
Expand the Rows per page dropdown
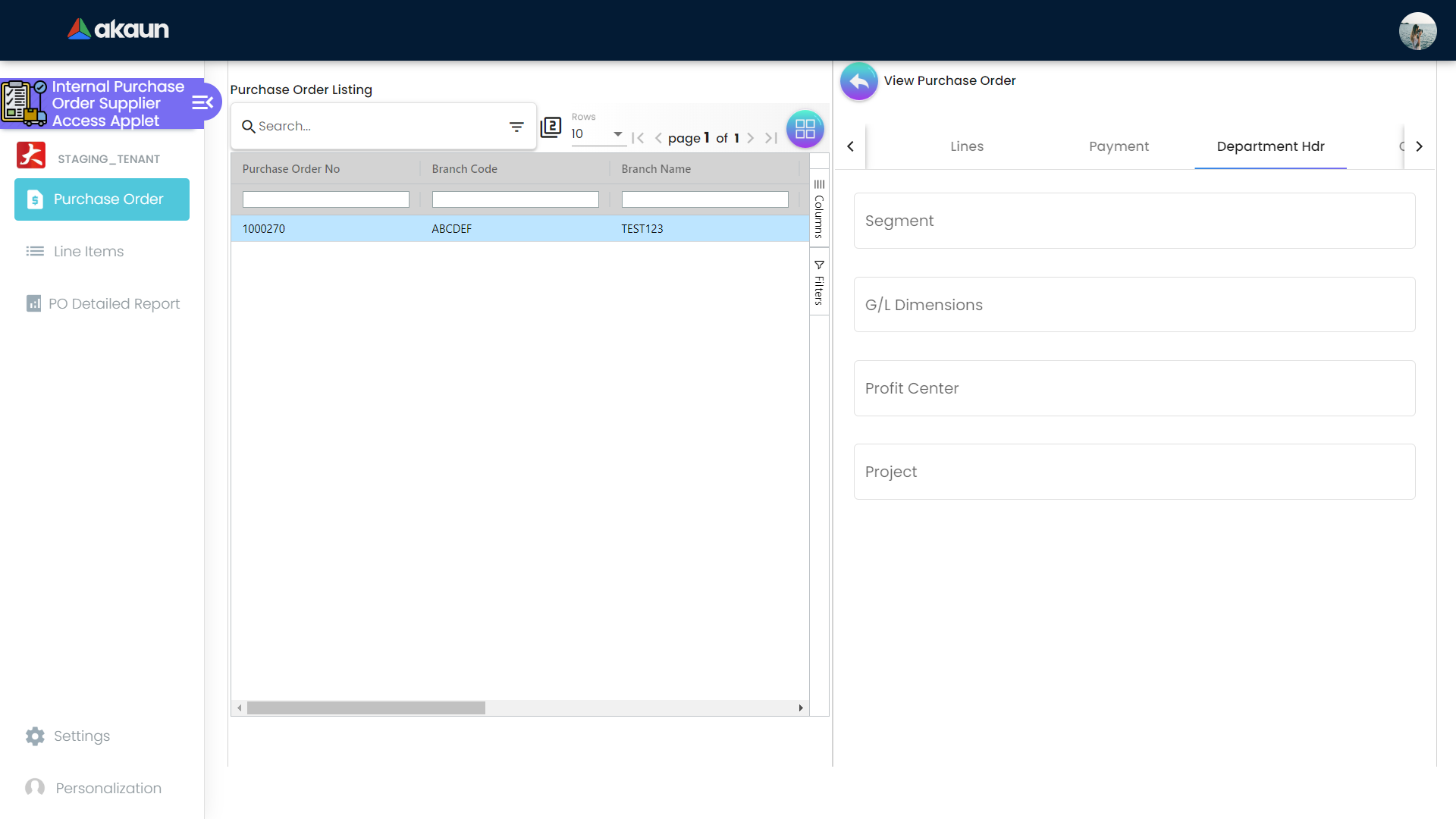click(617, 134)
